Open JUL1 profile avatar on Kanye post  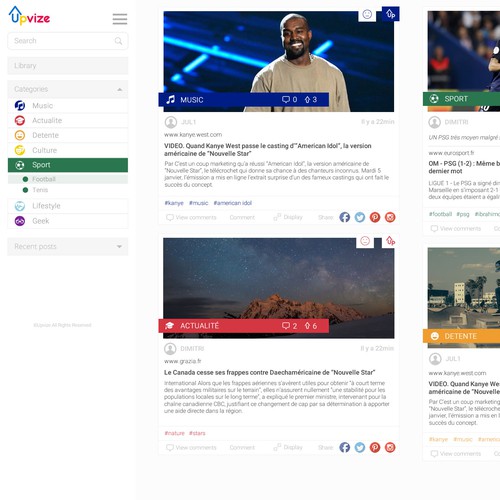(x=171, y=122)
